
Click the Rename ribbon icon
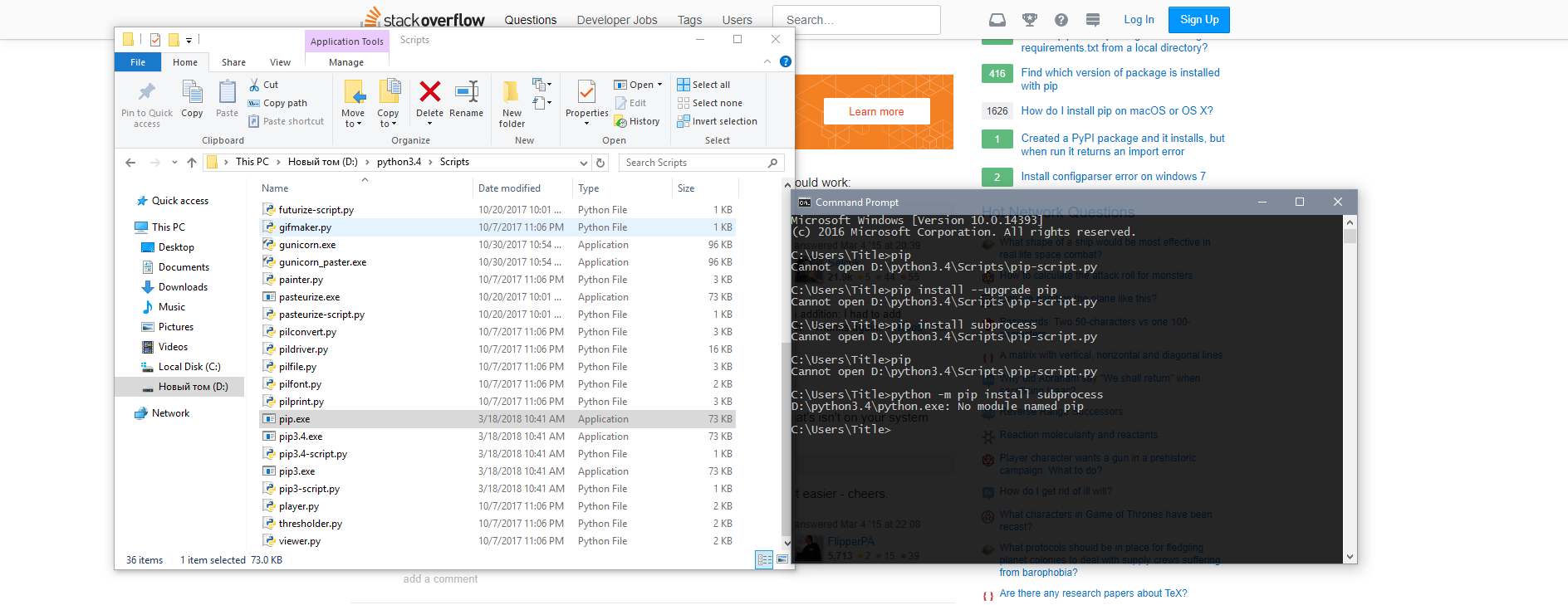click(x=467, y=91)
